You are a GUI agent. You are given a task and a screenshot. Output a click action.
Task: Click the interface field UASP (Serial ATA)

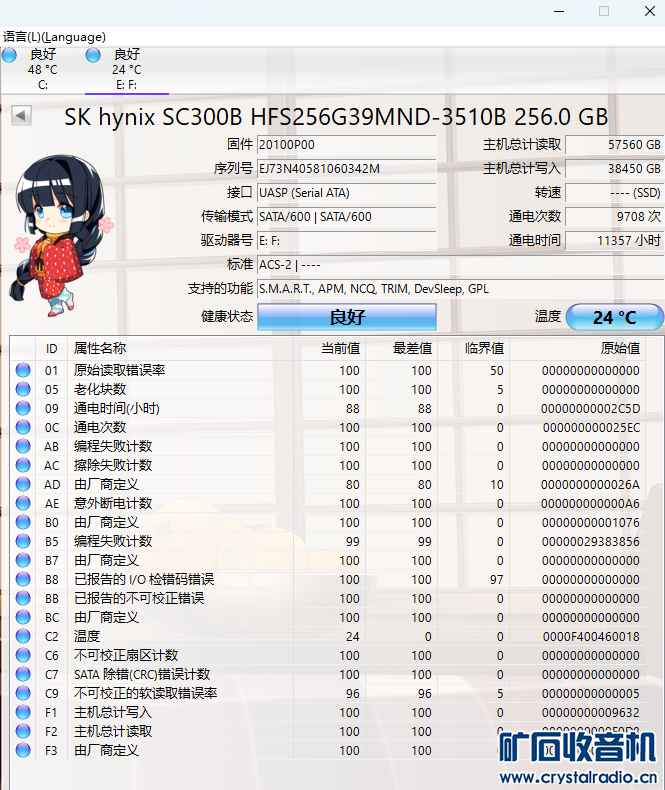[x=347, y=192]
